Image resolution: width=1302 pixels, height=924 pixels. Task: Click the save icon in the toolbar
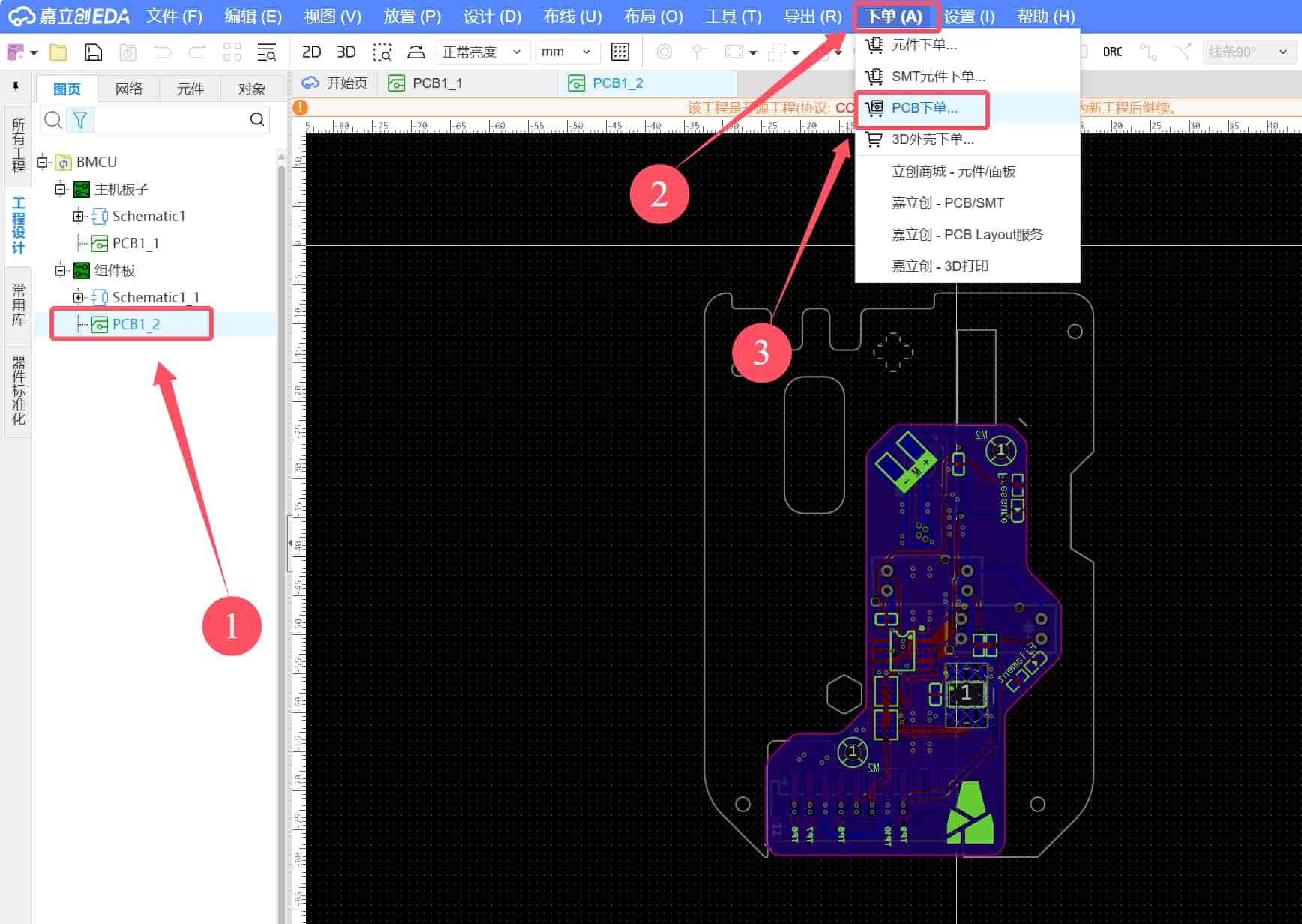(x=93, y=52)
